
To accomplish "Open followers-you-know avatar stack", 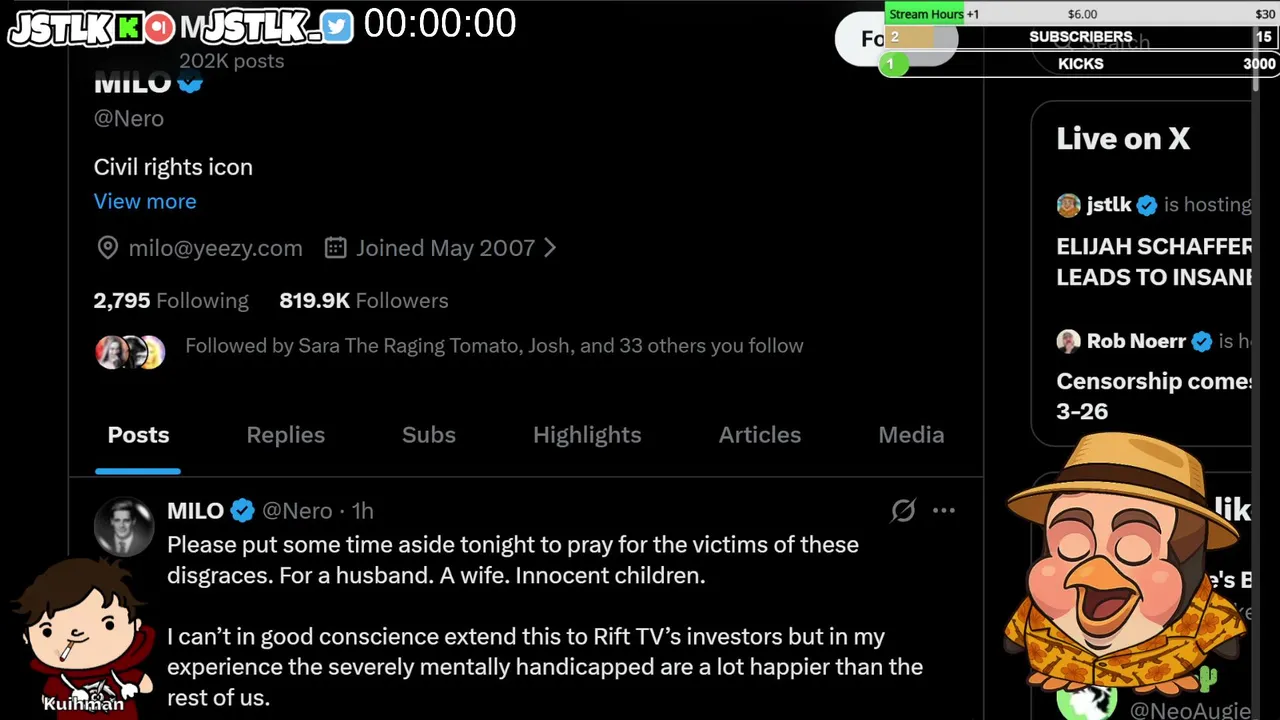I will click(130, 351).
